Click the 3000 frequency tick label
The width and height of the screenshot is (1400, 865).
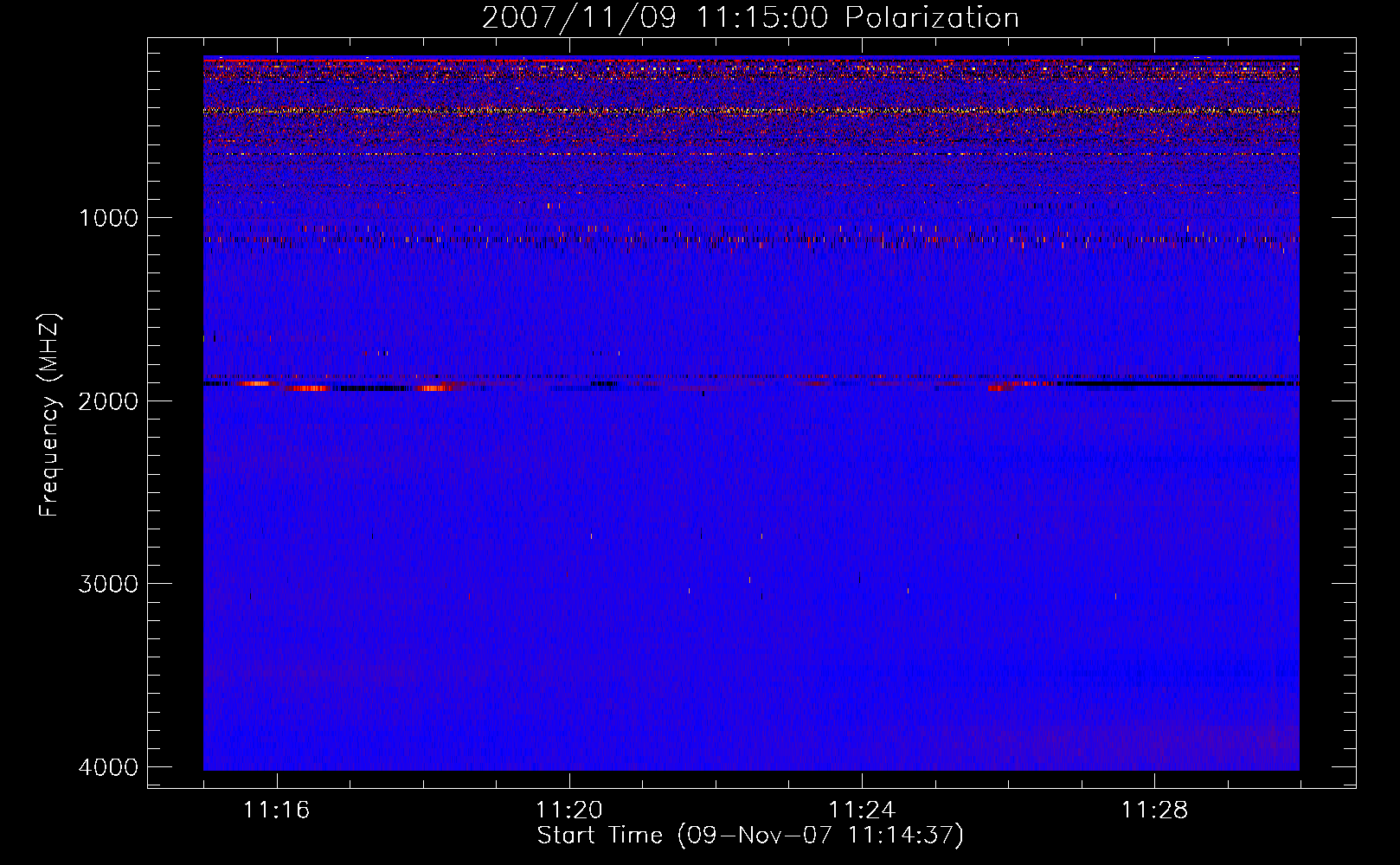(x=108, y=584)
